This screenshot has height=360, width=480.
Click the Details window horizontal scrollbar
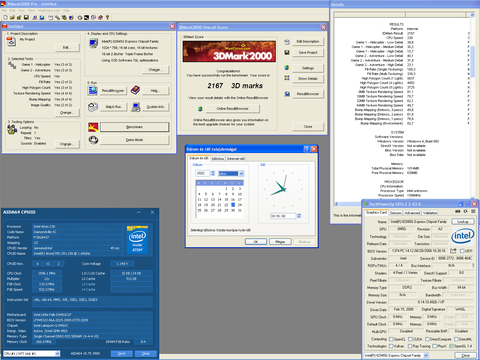click(x=349, y=204)
